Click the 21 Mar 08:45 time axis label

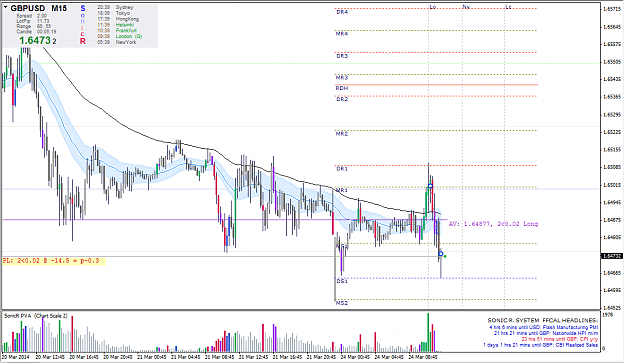[x=220, y=357]
